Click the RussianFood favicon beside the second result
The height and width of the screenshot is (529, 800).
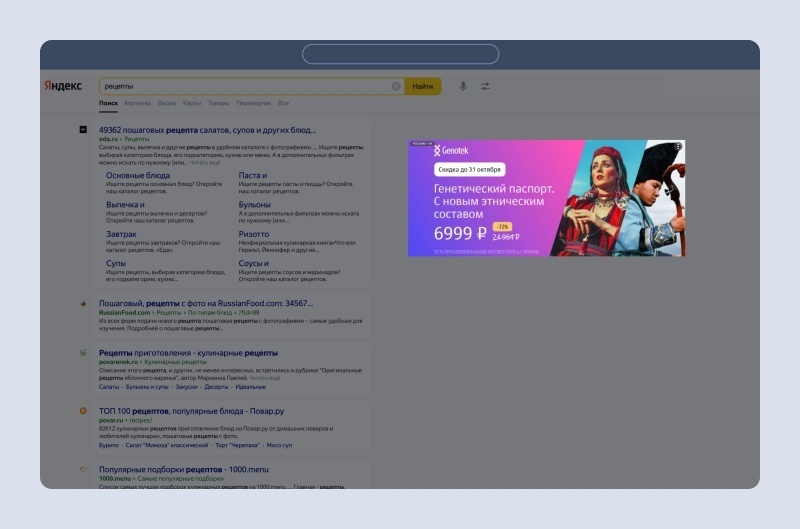tap(83, 303)
